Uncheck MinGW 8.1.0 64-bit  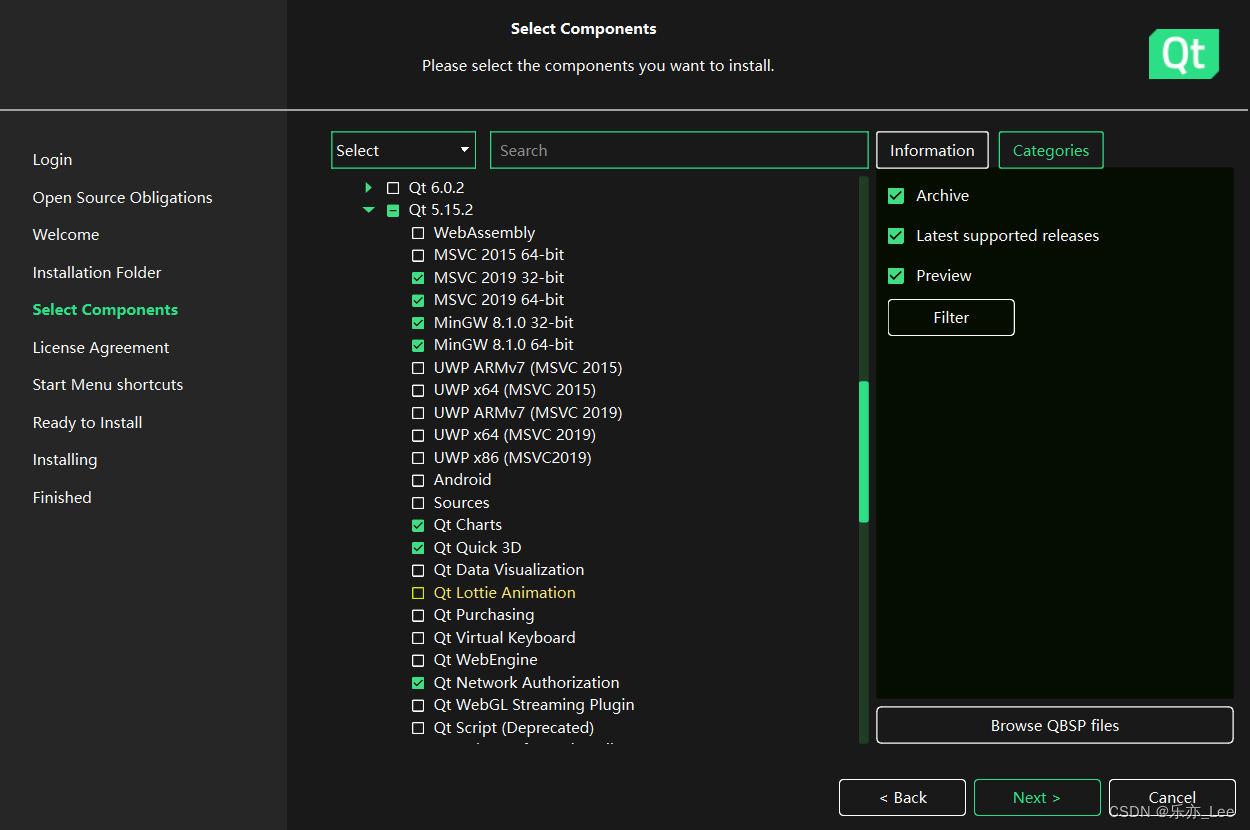tap(418, 345)
